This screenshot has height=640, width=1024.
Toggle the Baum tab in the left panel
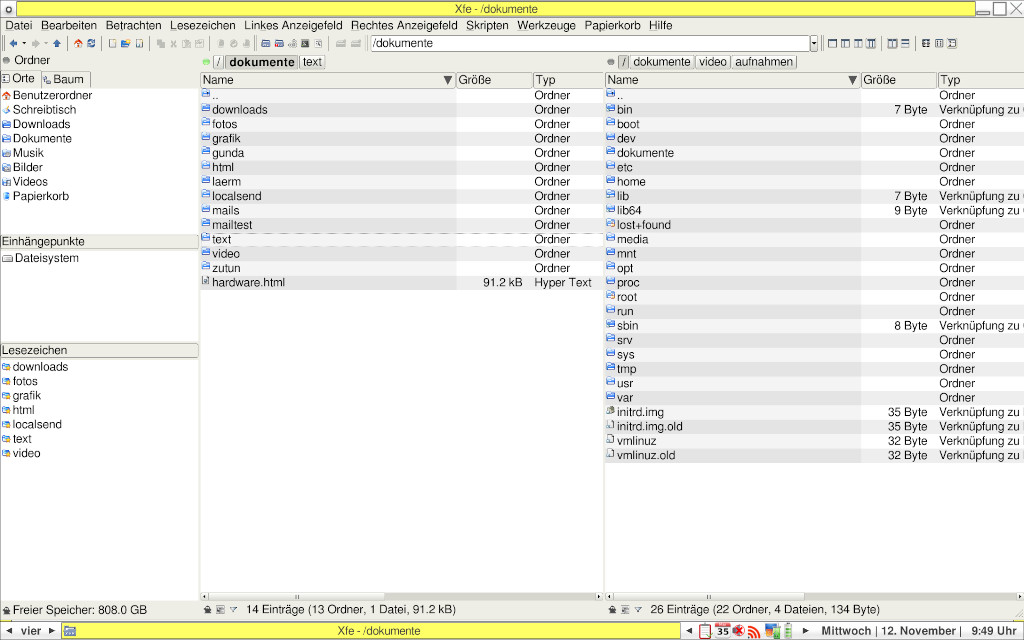[64, 78]
